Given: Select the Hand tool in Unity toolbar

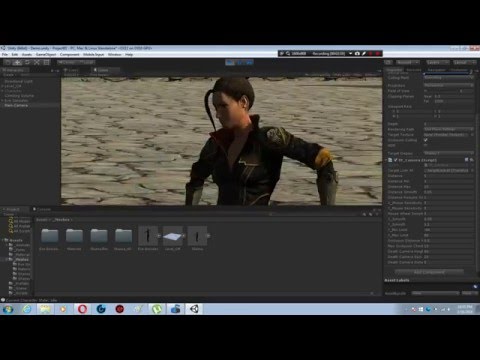Looking at the screenshot, I should 8,62.
